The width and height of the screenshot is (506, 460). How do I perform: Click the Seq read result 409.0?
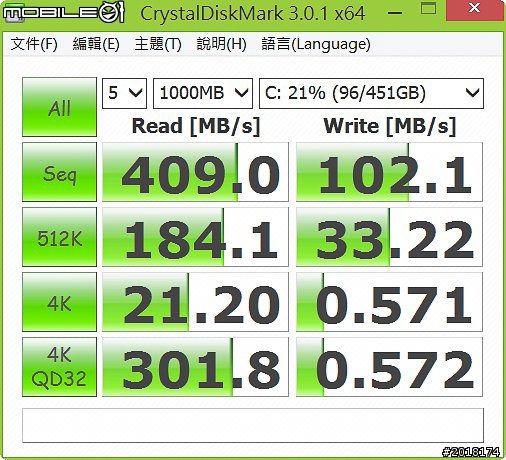click(195, 172)
